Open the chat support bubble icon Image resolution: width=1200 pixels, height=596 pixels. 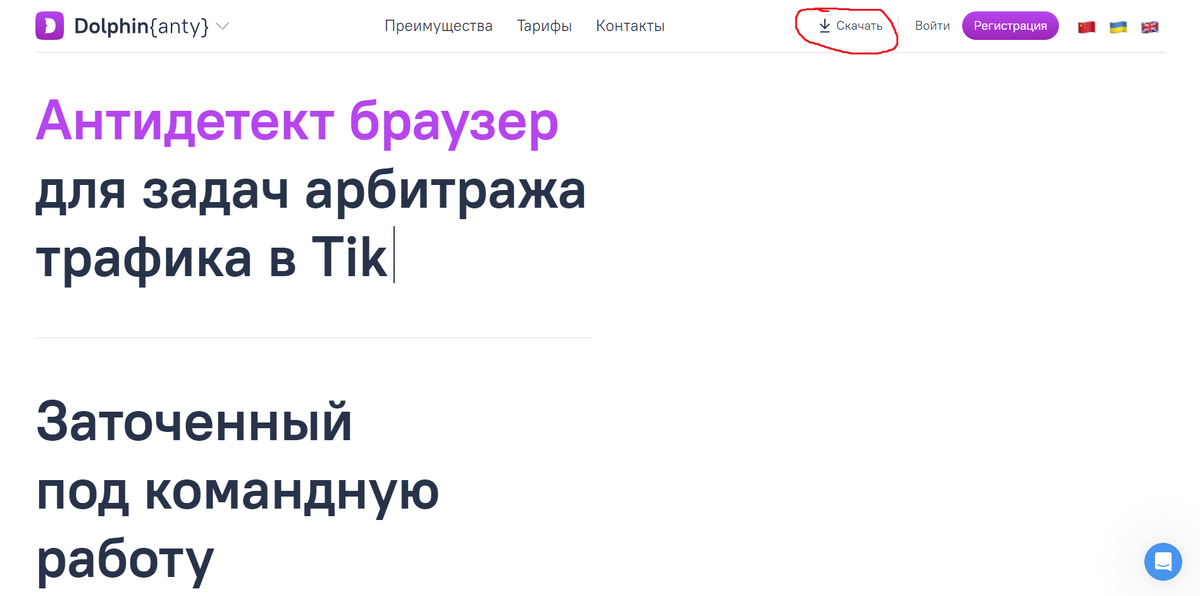1163,562
